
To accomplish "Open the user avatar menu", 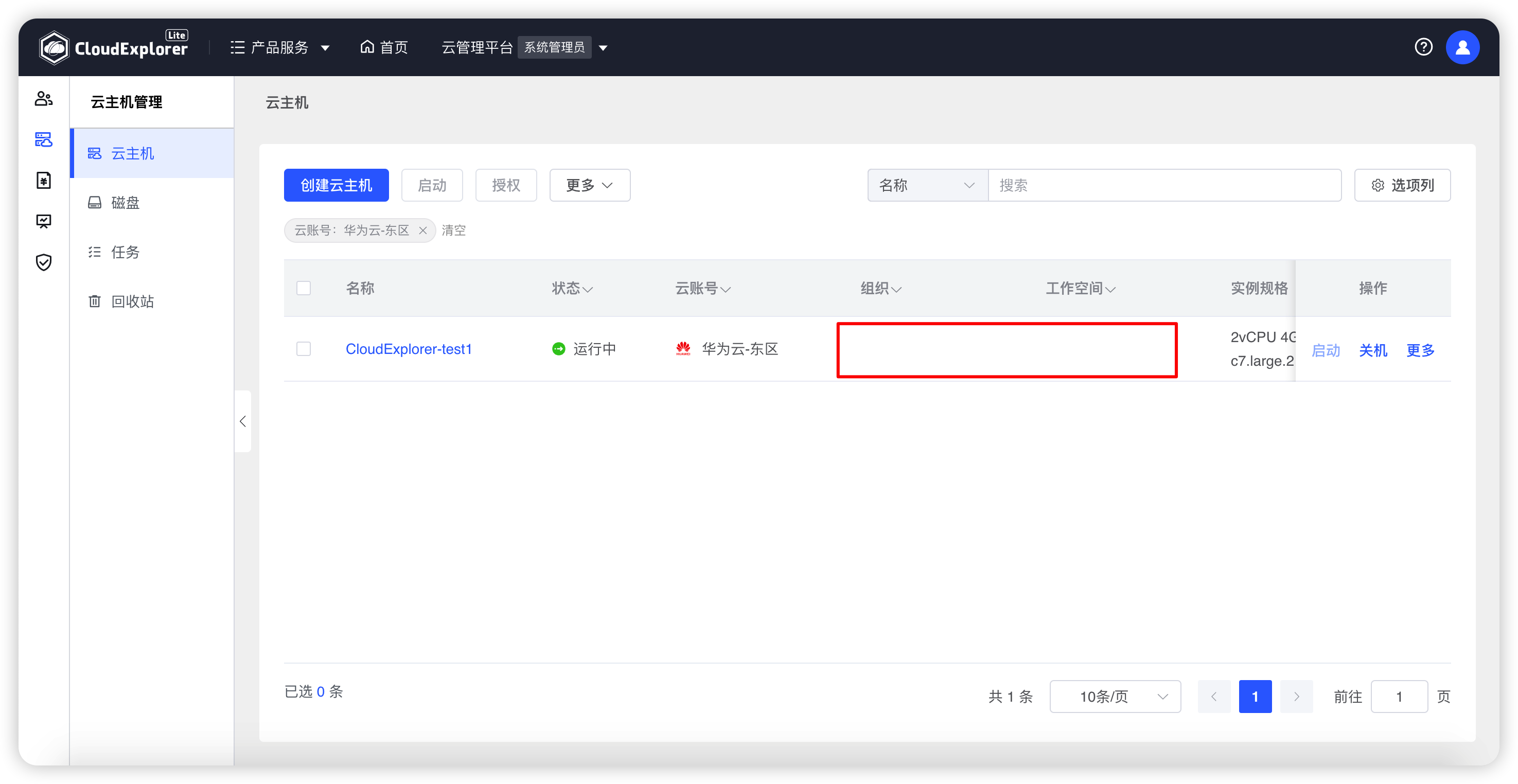I will pyautogui.click(x=1462, y=47).
